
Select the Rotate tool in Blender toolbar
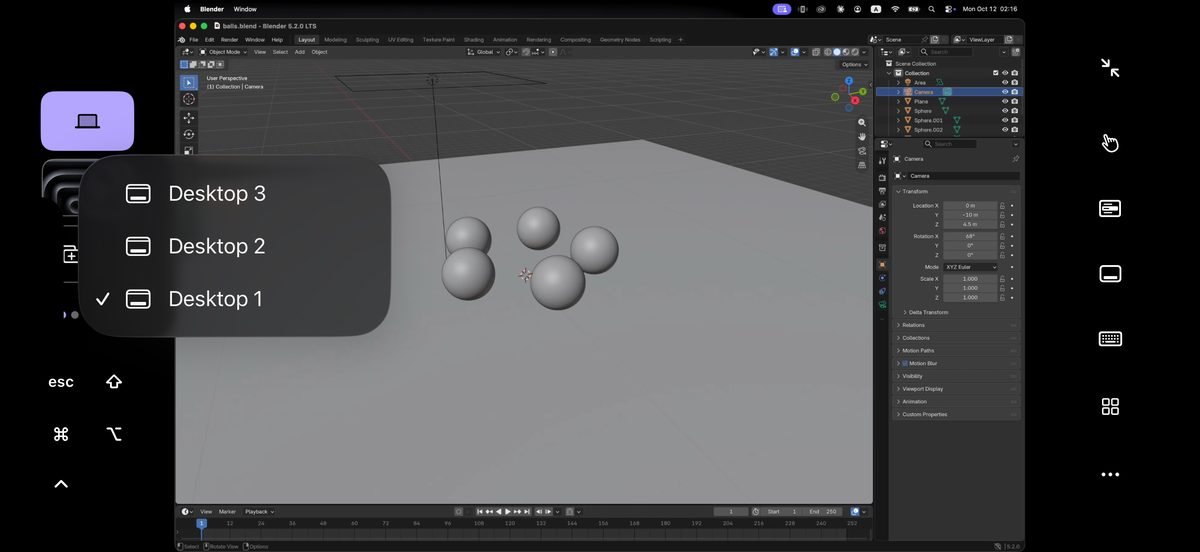tap(188, 134)
